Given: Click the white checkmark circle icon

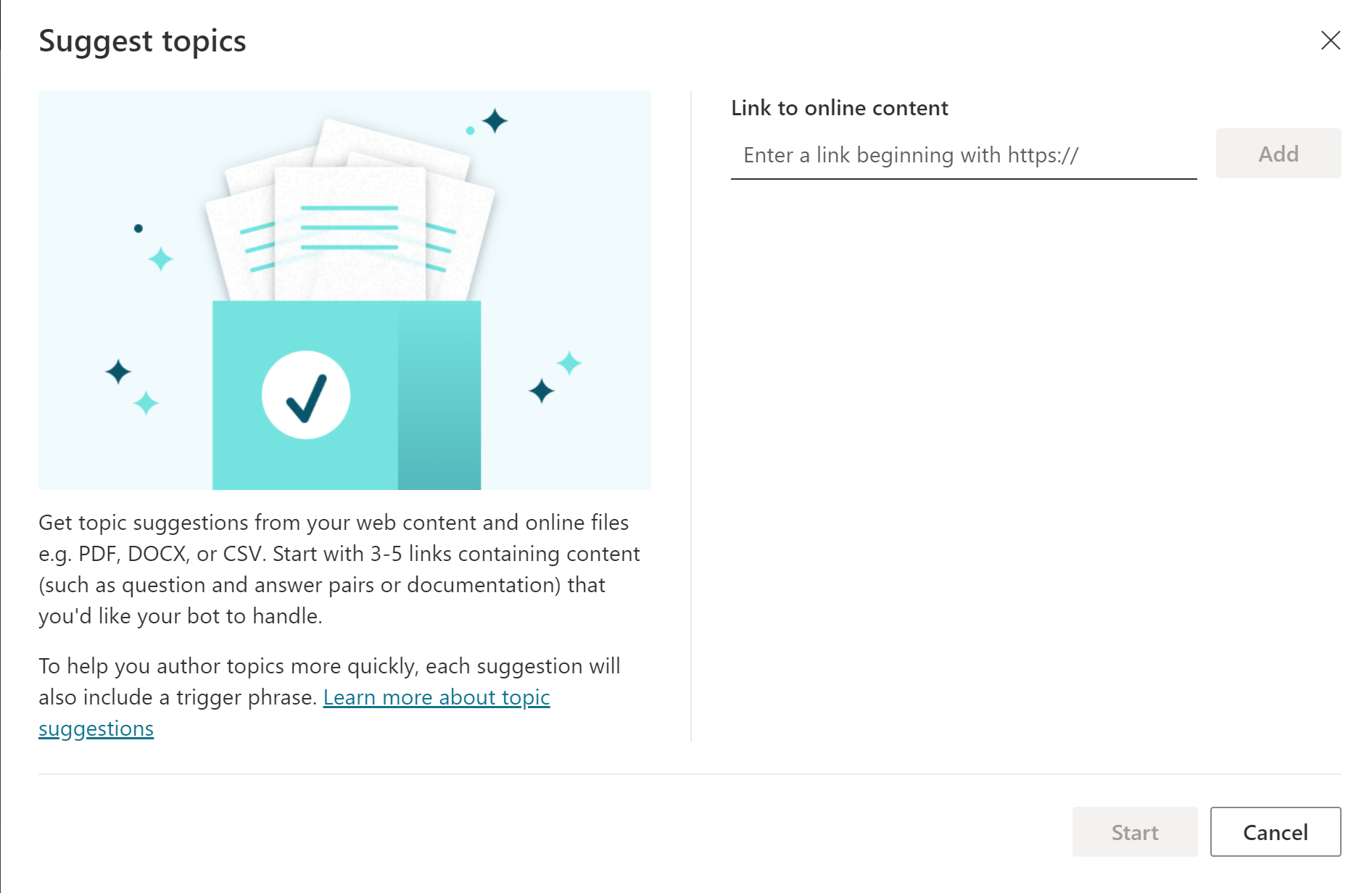Looking at the screenshot, I should [x=306, y=395].
